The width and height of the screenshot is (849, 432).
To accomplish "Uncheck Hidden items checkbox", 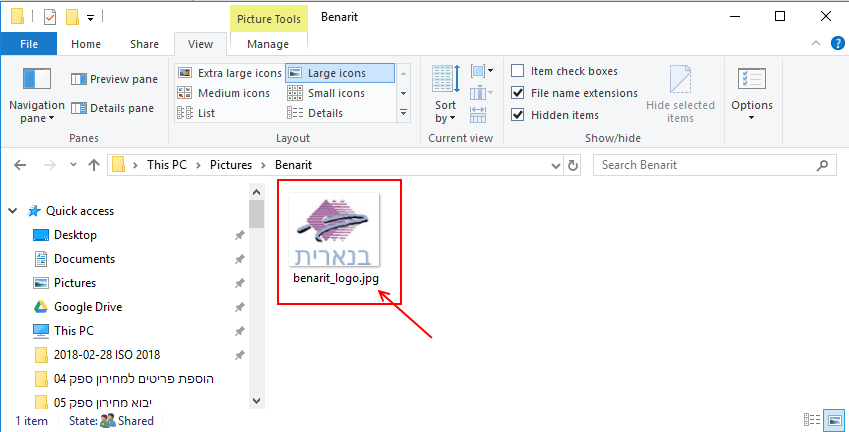I will [x=518, y=115].
